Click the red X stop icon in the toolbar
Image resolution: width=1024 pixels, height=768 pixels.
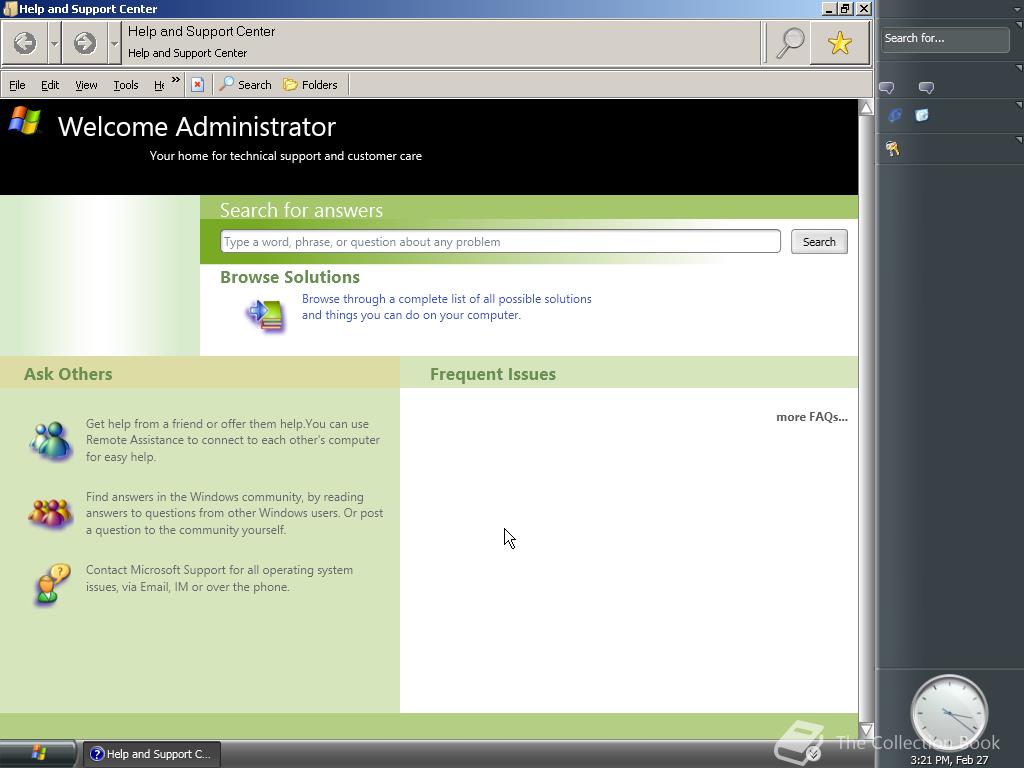pyautogui.click(x=197, y=85)
